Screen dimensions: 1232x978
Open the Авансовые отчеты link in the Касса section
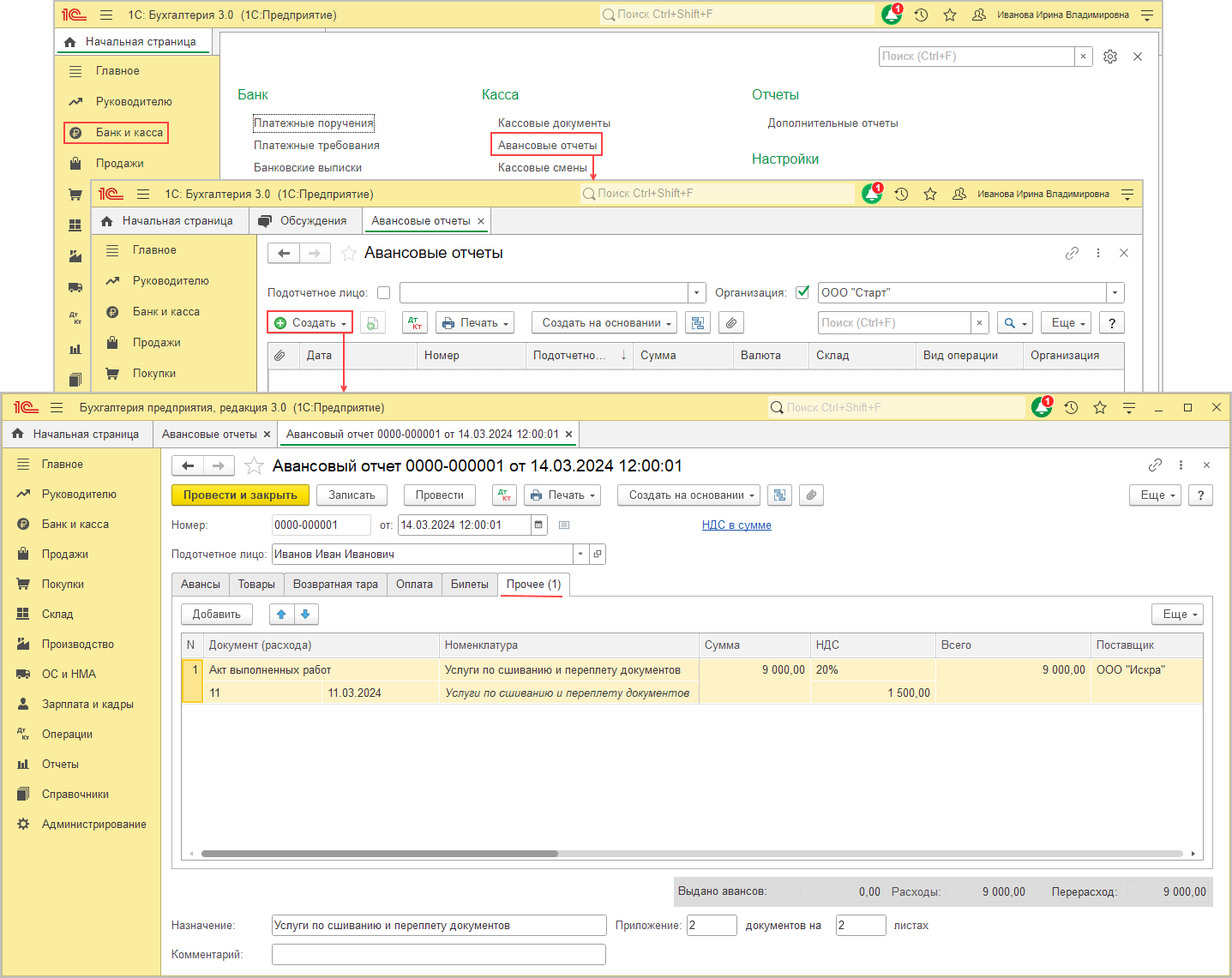click(x=547, y=145)
